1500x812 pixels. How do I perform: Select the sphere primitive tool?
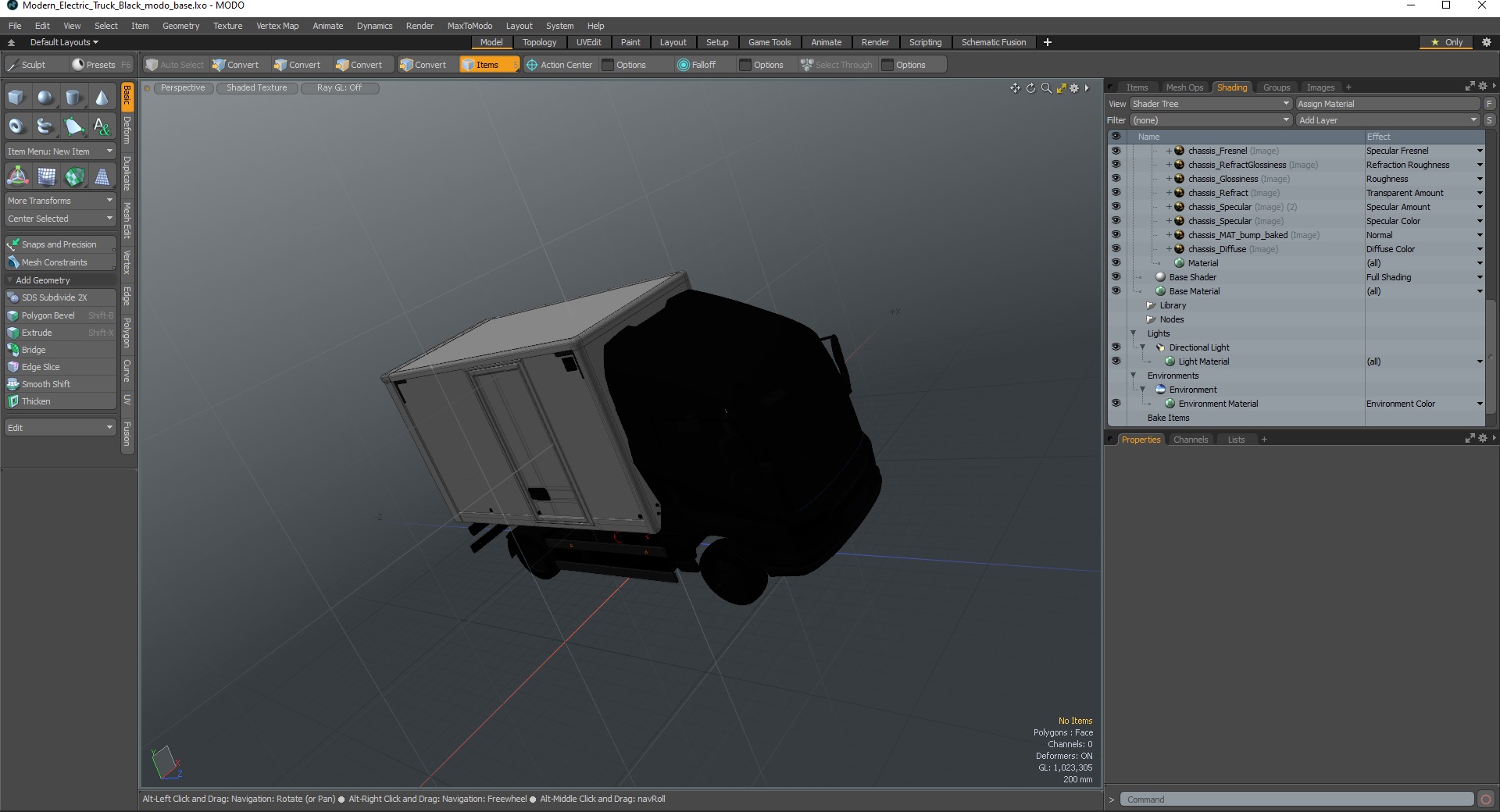click(x=45, y=98)
